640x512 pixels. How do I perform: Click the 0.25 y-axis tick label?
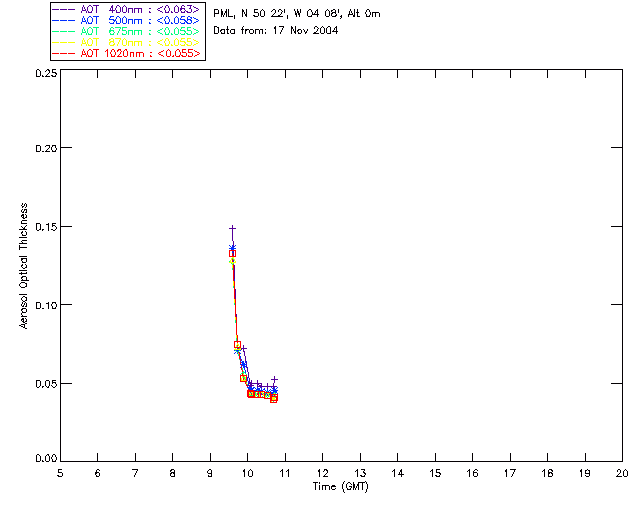(x=46, y=73)
